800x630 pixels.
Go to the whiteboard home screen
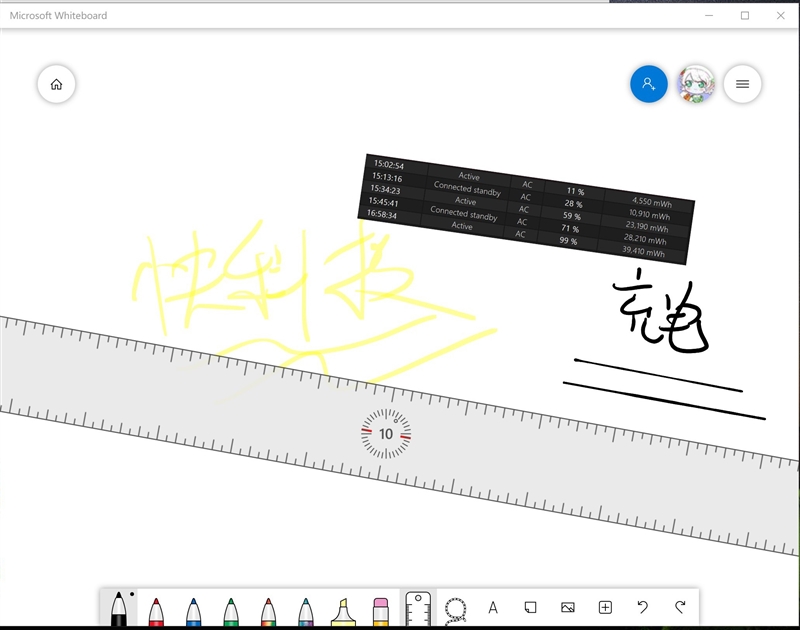coord(56,84)
